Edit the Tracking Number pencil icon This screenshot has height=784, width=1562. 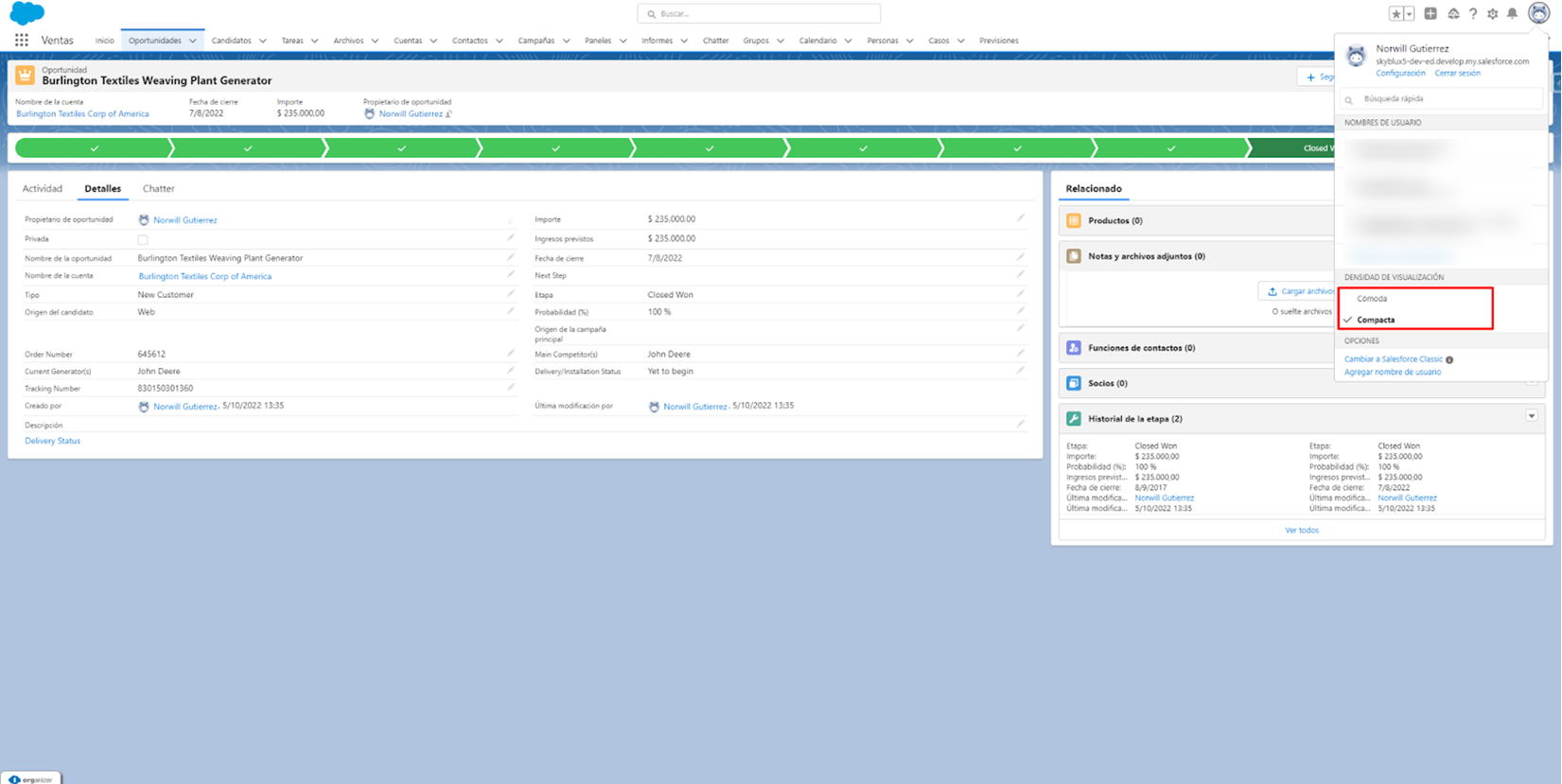pos(511,387)
